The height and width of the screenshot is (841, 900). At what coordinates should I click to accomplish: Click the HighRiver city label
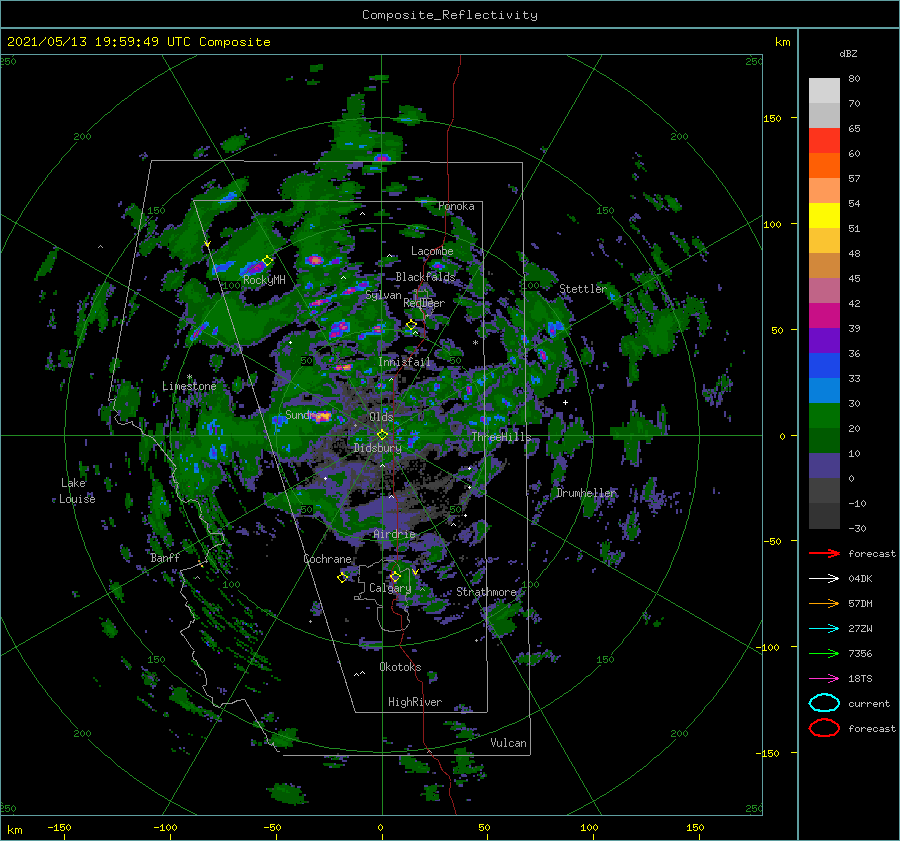click(414, 702)
